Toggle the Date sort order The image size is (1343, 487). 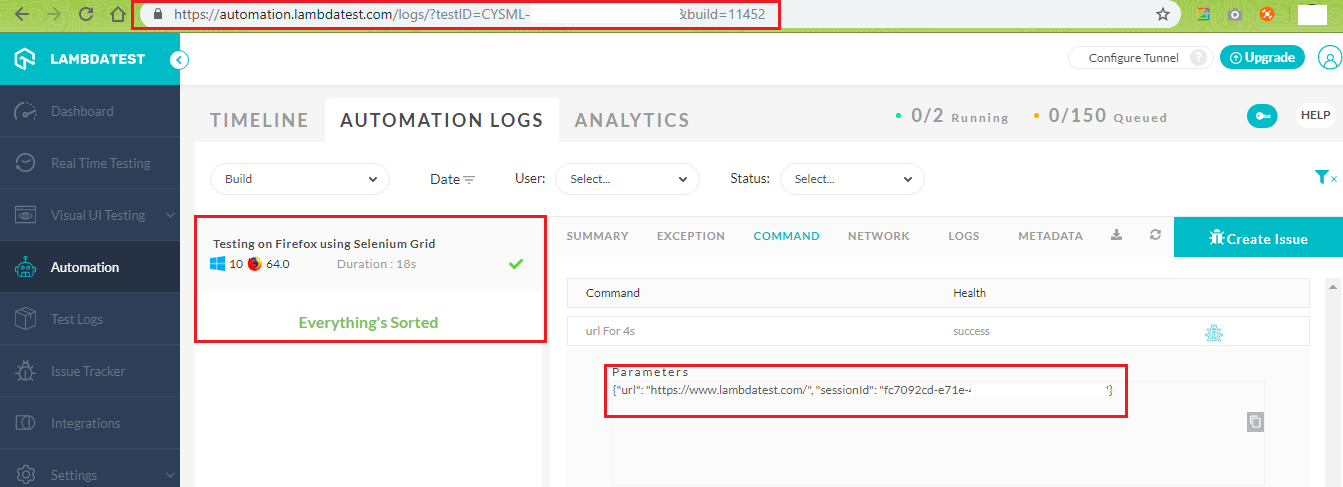tap(452, 180)
